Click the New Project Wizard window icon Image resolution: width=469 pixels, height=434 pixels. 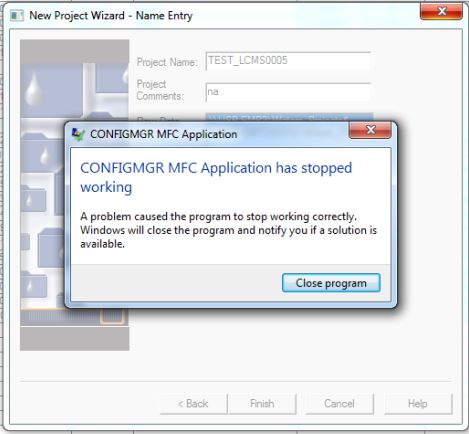(x=17, y=16)
